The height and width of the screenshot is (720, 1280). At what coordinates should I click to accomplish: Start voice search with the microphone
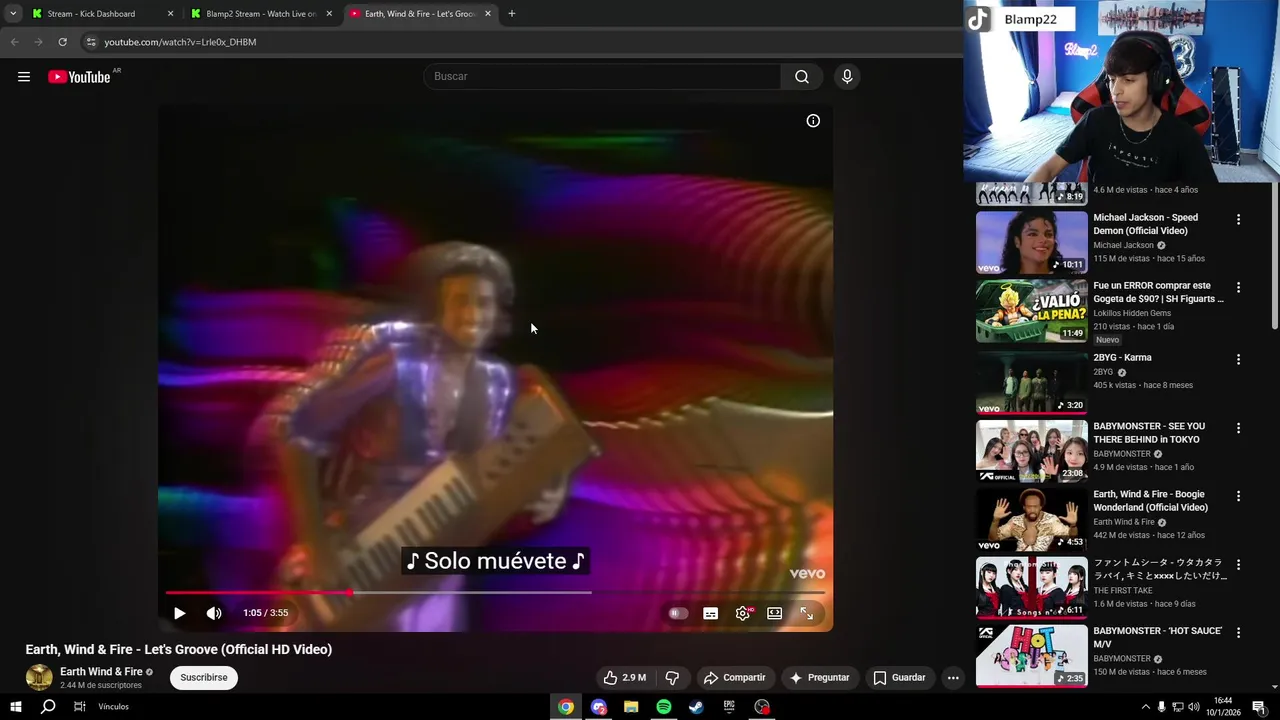pos(847,77)
